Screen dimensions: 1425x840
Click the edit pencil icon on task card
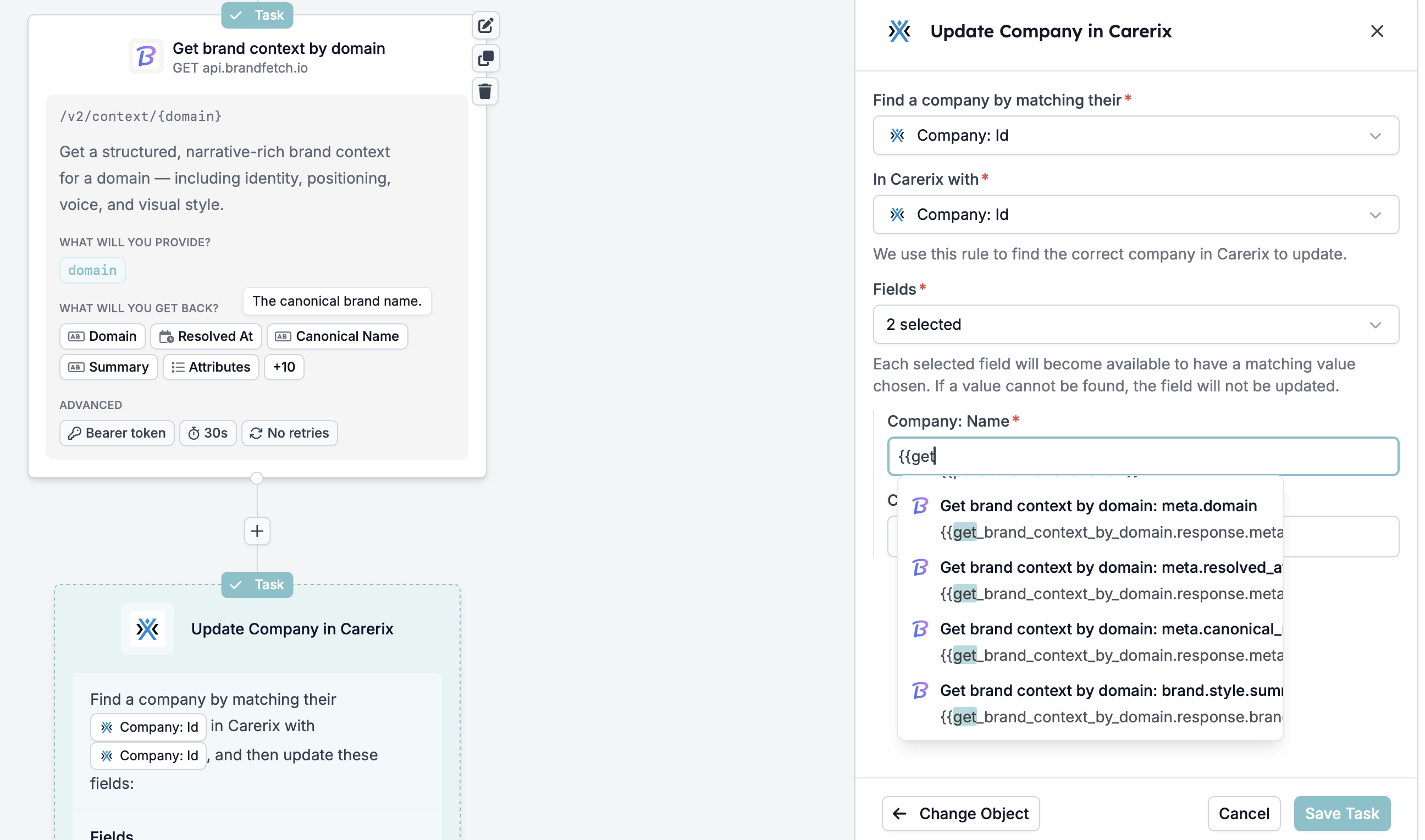tap(485, 26)
